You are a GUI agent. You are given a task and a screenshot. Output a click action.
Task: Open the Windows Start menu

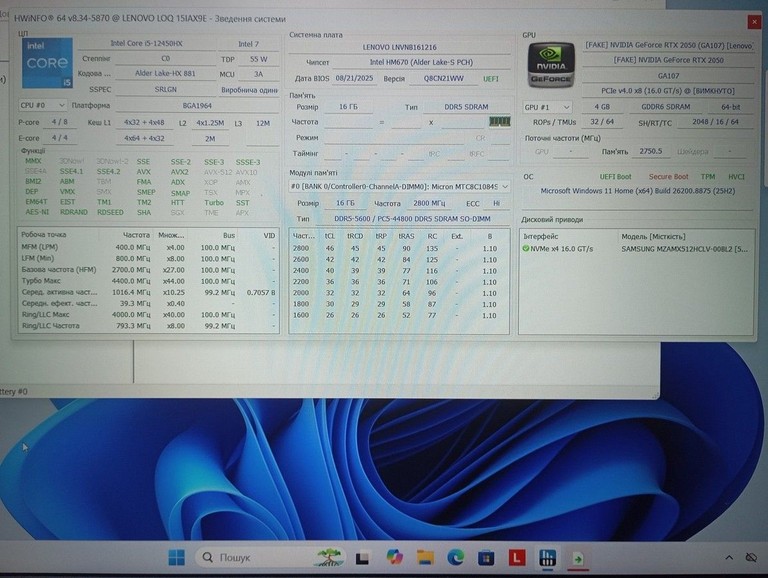tap(177, 557)
